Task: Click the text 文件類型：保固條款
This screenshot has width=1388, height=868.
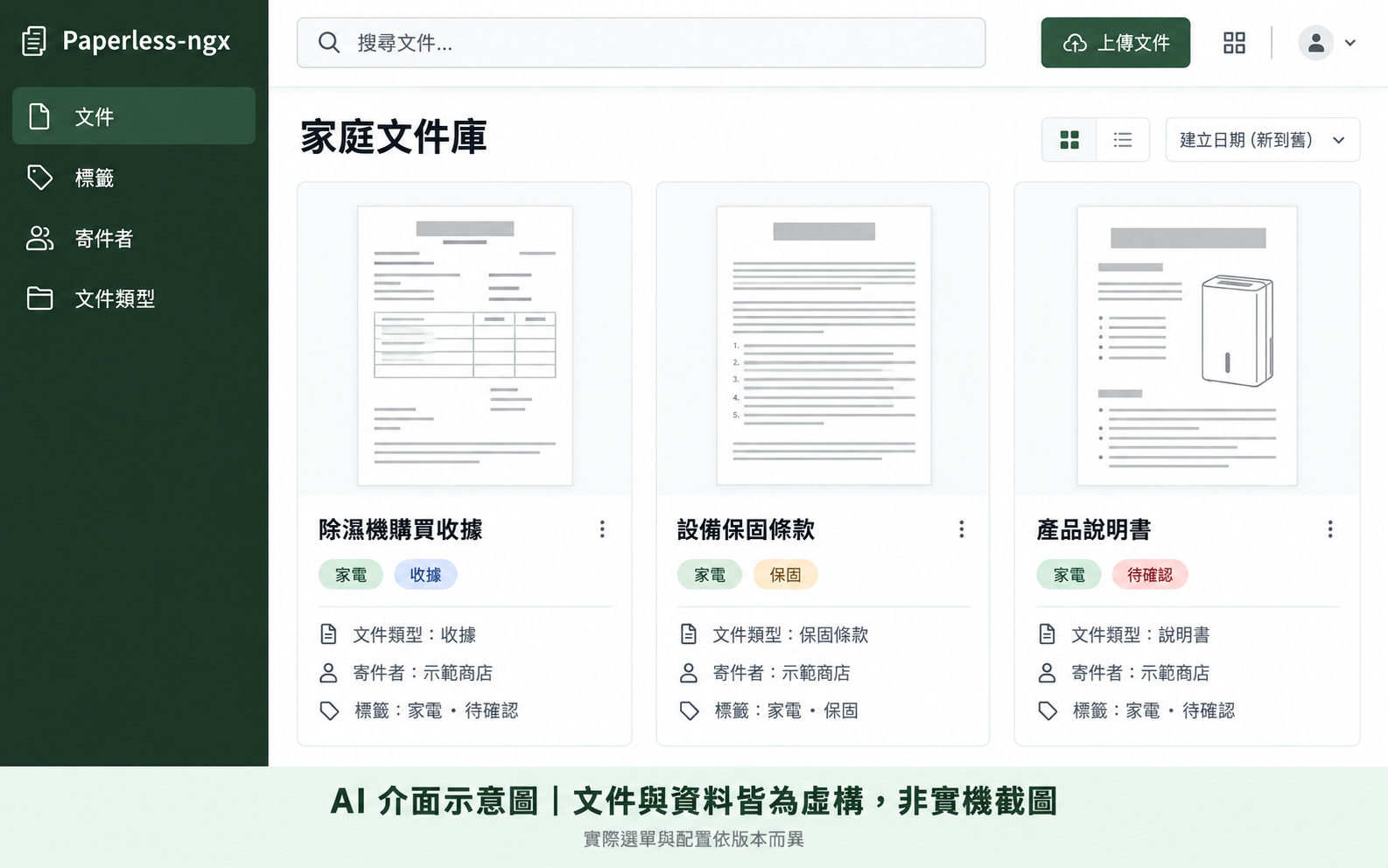Action: (x=790, y=634)
